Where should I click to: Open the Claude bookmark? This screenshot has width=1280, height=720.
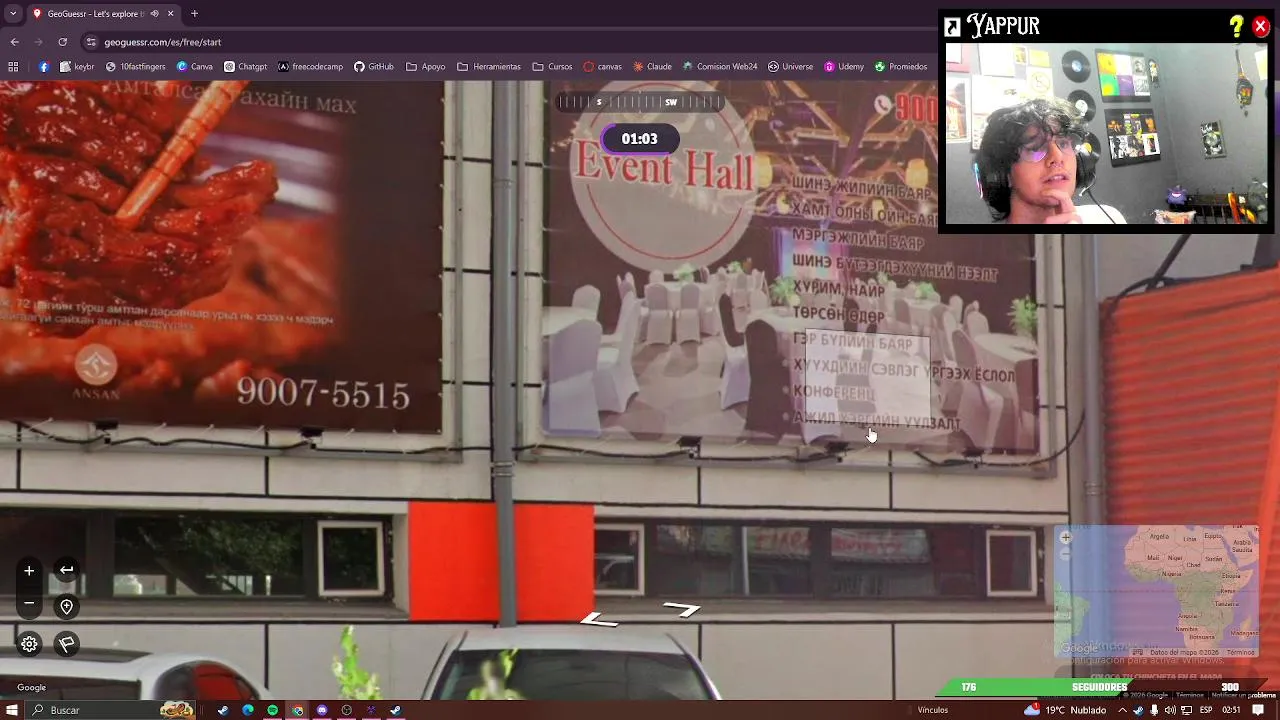coord(652,67)
